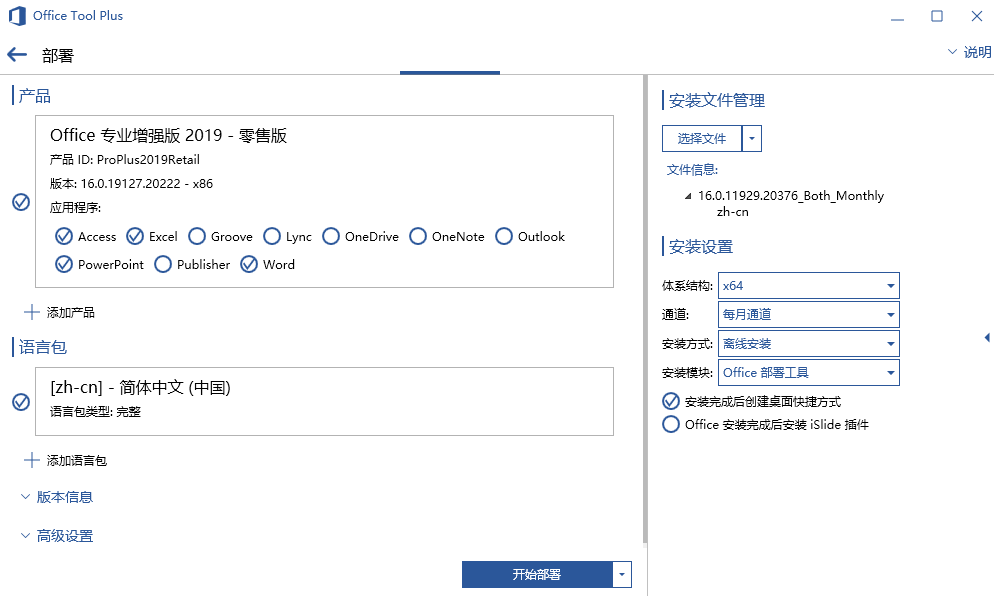Open the arrow menu beside 选择文件
Image resolution: width=994 pixels, height=596 pixels.
pyautogui.click(x=752, y=138)
